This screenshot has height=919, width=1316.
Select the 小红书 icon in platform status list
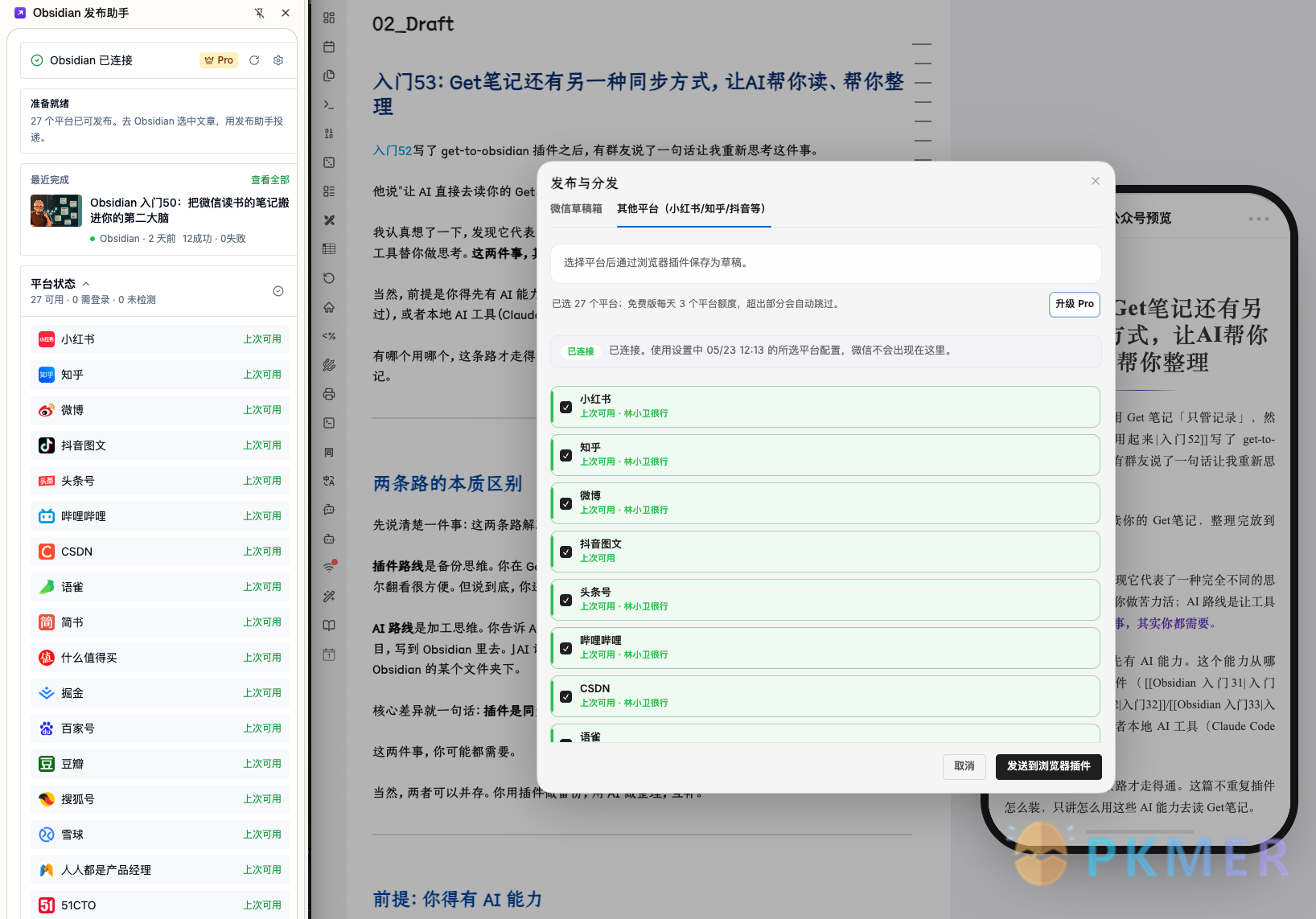(47, 339)
